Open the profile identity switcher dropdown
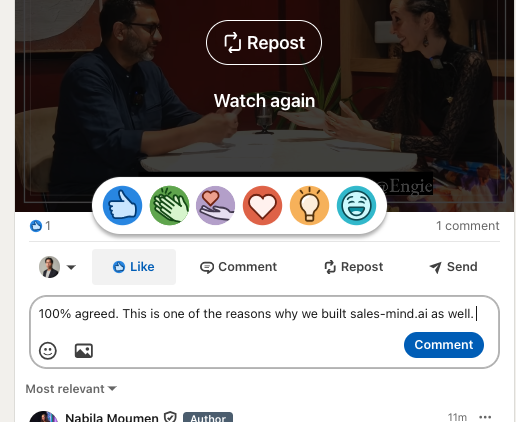The image size is (516, 422). tap(58, 267)
